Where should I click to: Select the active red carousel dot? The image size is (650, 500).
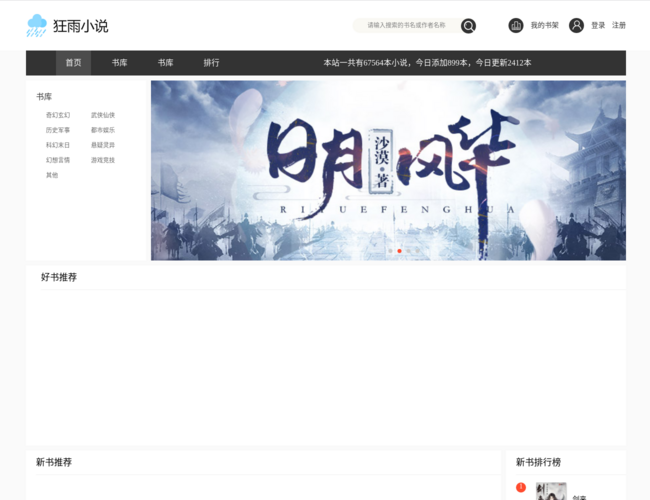(x=399, y=251)
